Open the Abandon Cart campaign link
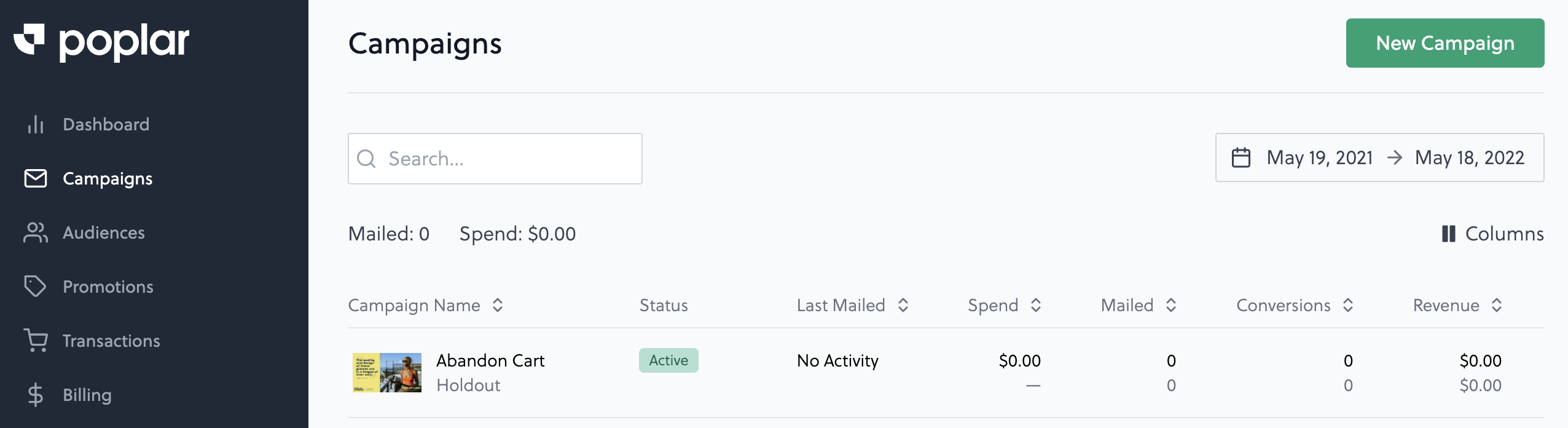1568x428 pixels. pos(490,360)
